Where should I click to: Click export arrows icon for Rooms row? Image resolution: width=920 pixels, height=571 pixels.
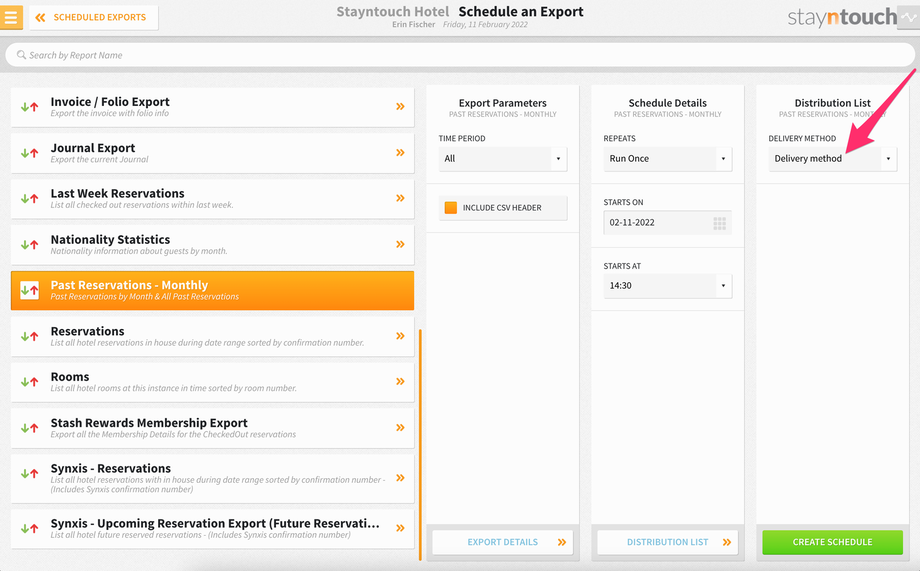pos(29,382)
